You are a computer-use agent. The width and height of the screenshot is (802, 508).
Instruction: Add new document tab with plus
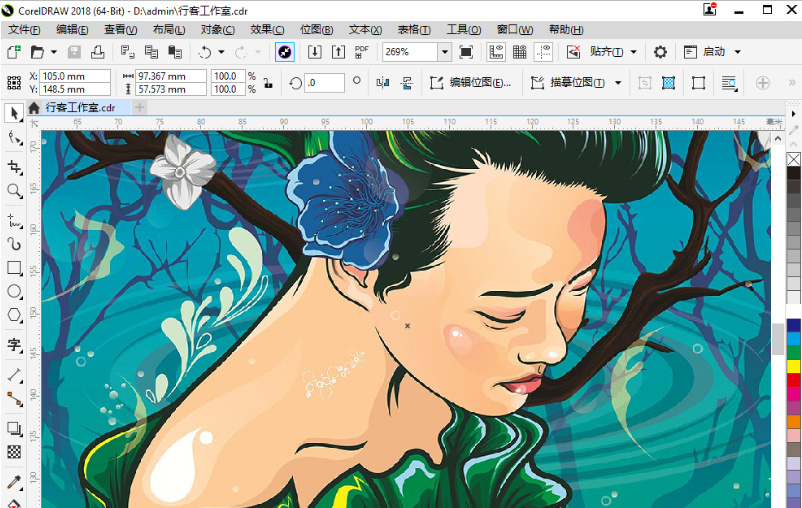pyautogui.click(x=139, y=107)
